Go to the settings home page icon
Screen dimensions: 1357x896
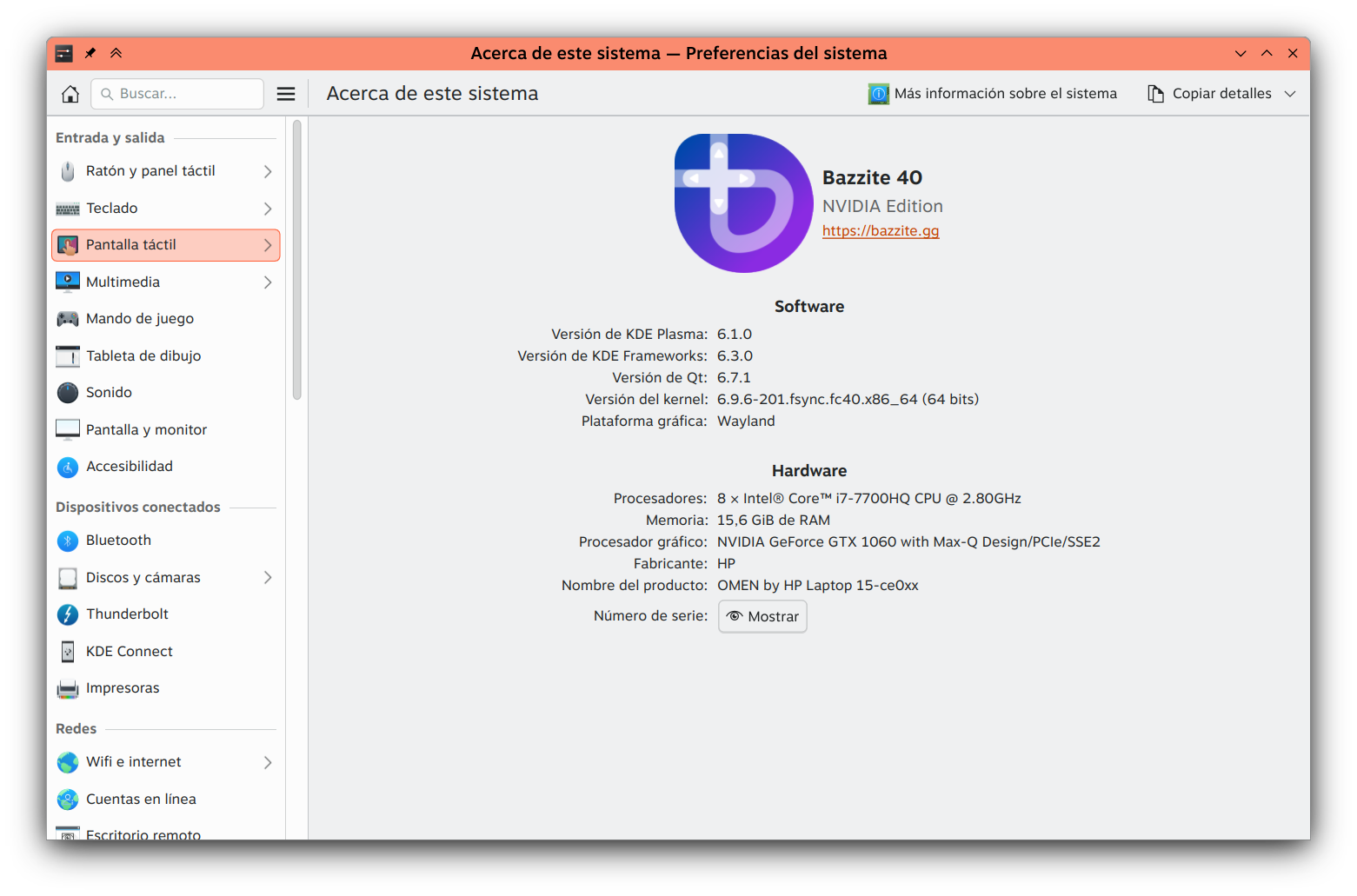coord(70,94)
